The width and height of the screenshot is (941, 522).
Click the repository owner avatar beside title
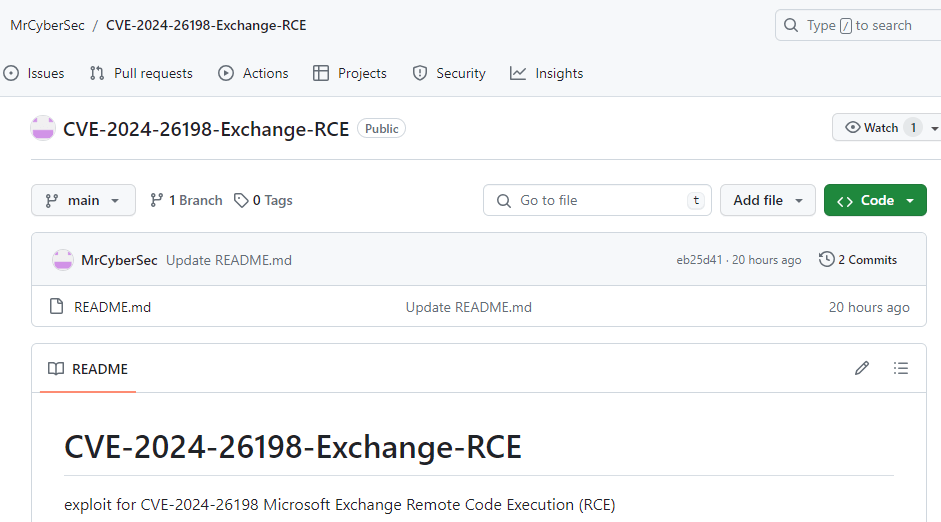[x=43, y=128]
